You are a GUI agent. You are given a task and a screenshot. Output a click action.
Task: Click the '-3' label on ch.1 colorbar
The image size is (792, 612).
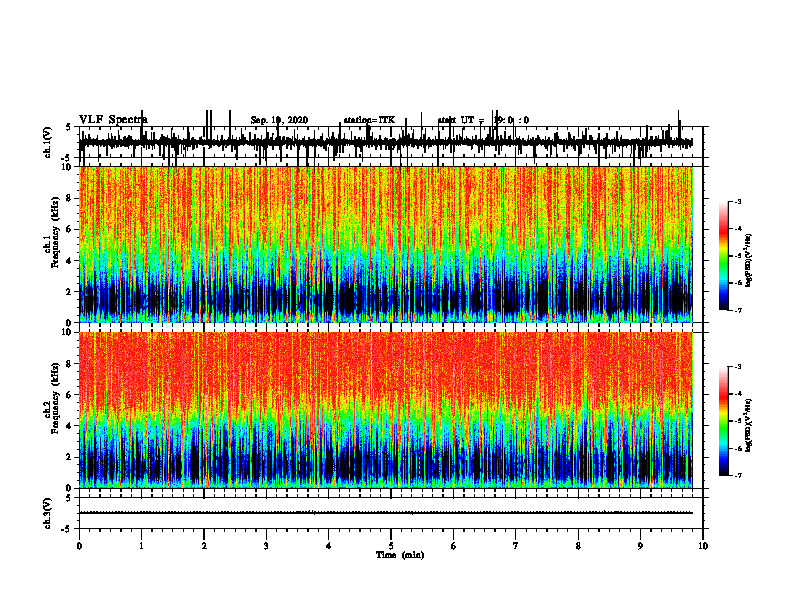click(738, 202)
